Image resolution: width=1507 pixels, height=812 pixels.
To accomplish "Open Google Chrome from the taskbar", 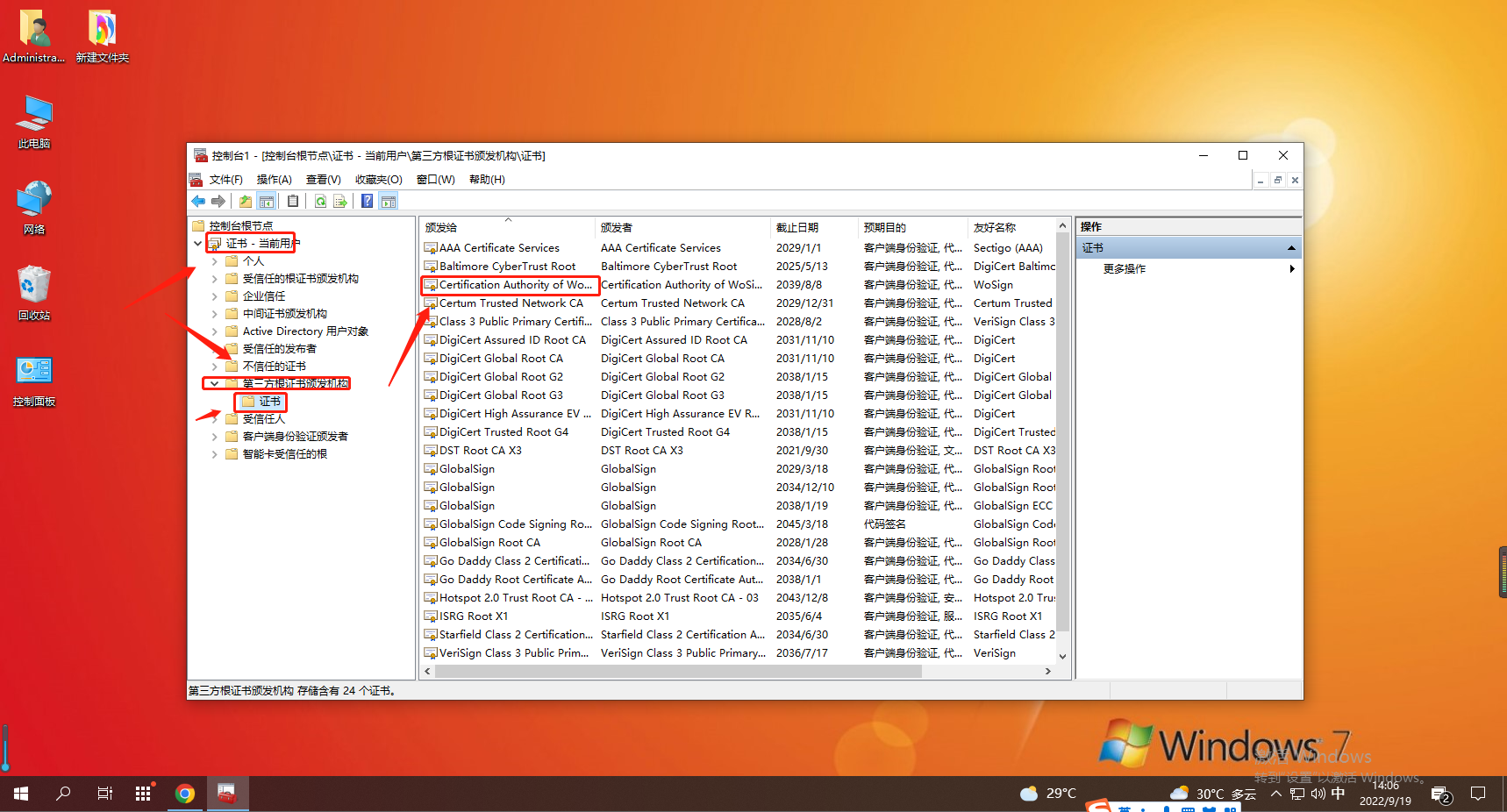I will point(184,794).
